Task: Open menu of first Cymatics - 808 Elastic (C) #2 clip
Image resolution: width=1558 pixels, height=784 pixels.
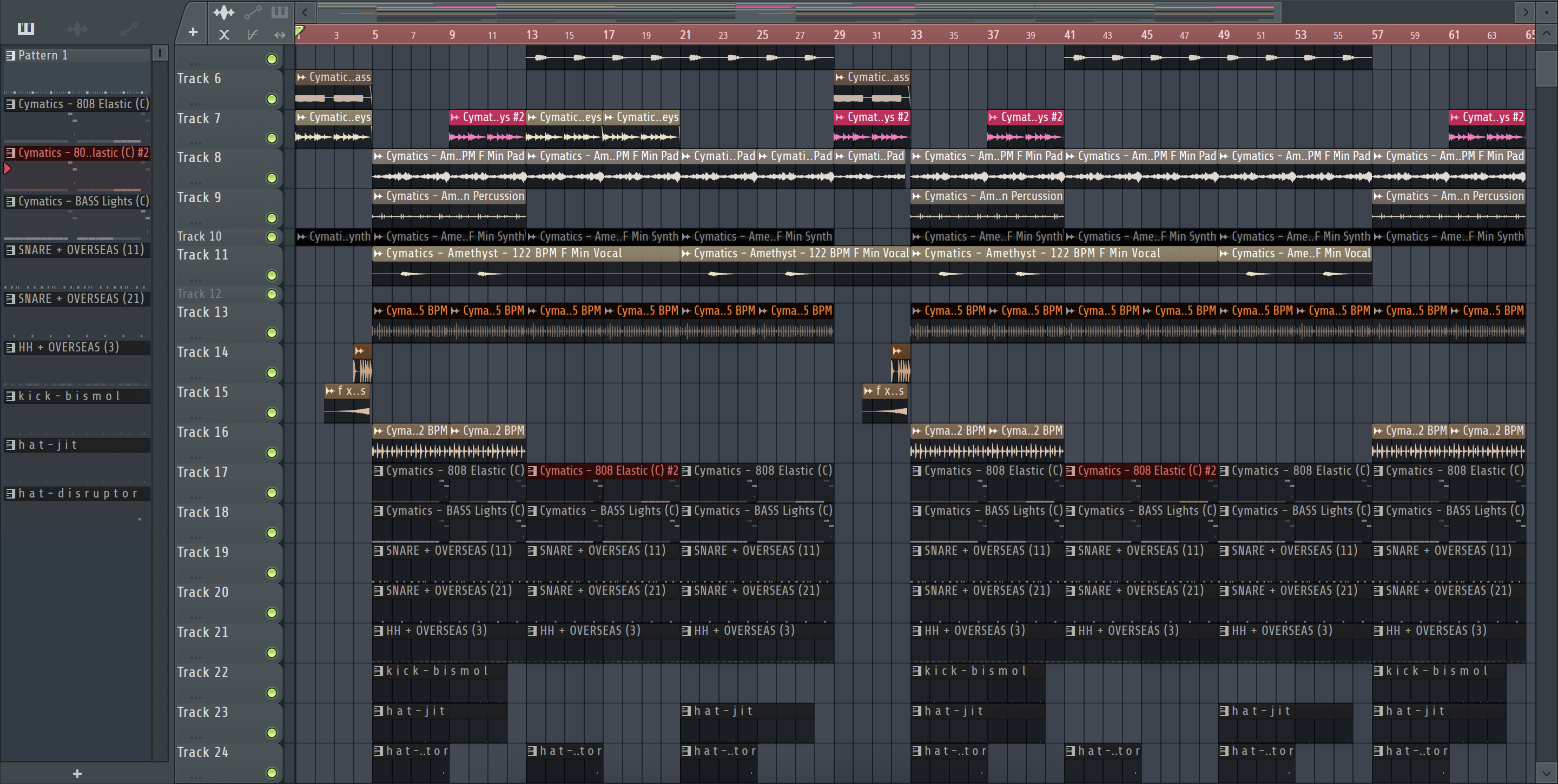Action: 532,471
